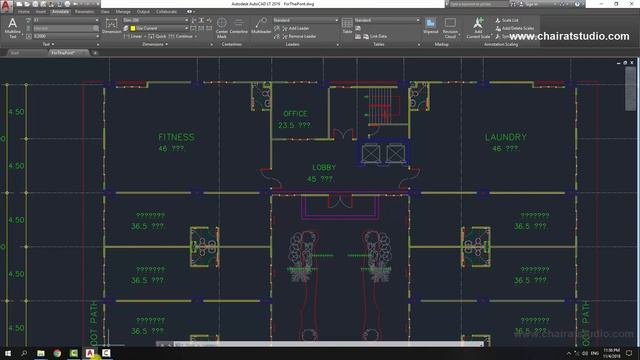Viewport: 640px width, 360px height.
Task: Expand the Continue dimension flyout arrow
Action: tap(196, 36)
